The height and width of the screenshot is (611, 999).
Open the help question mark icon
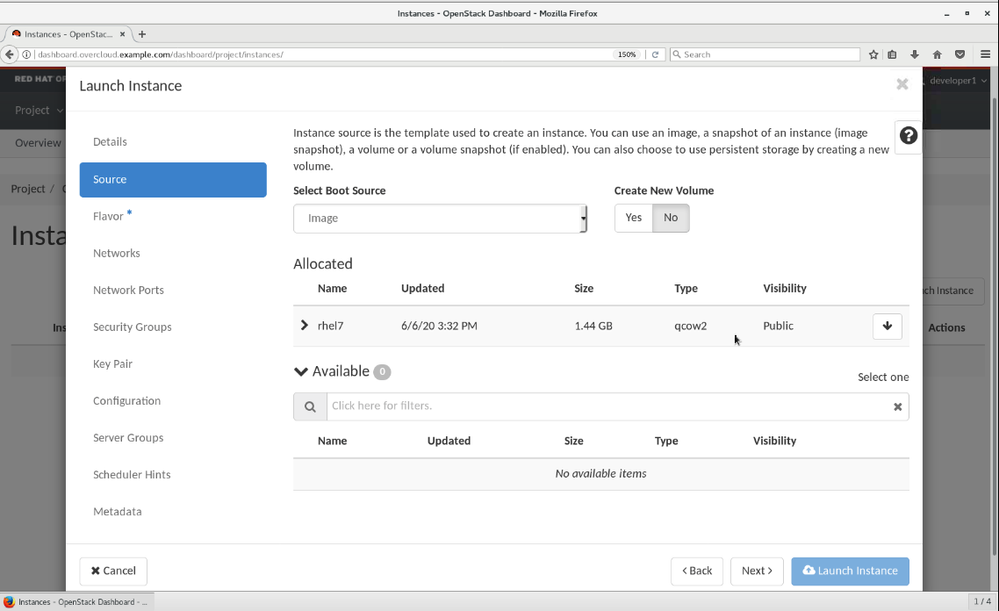908,136
